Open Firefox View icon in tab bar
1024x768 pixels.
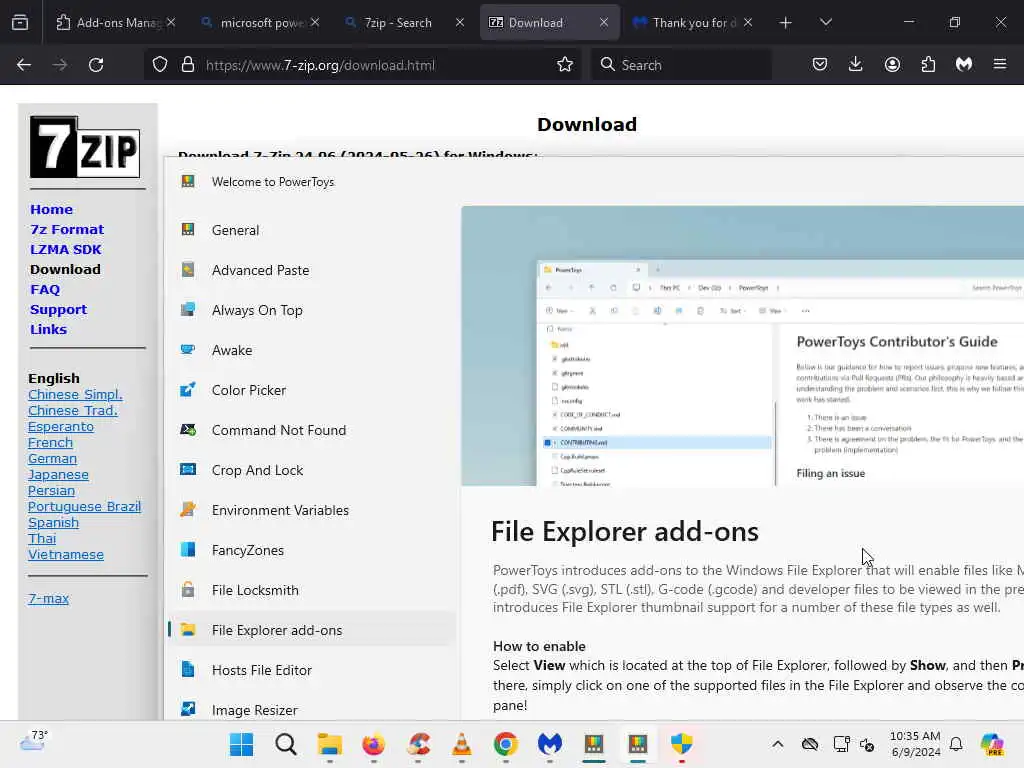(x=20, y=23)
